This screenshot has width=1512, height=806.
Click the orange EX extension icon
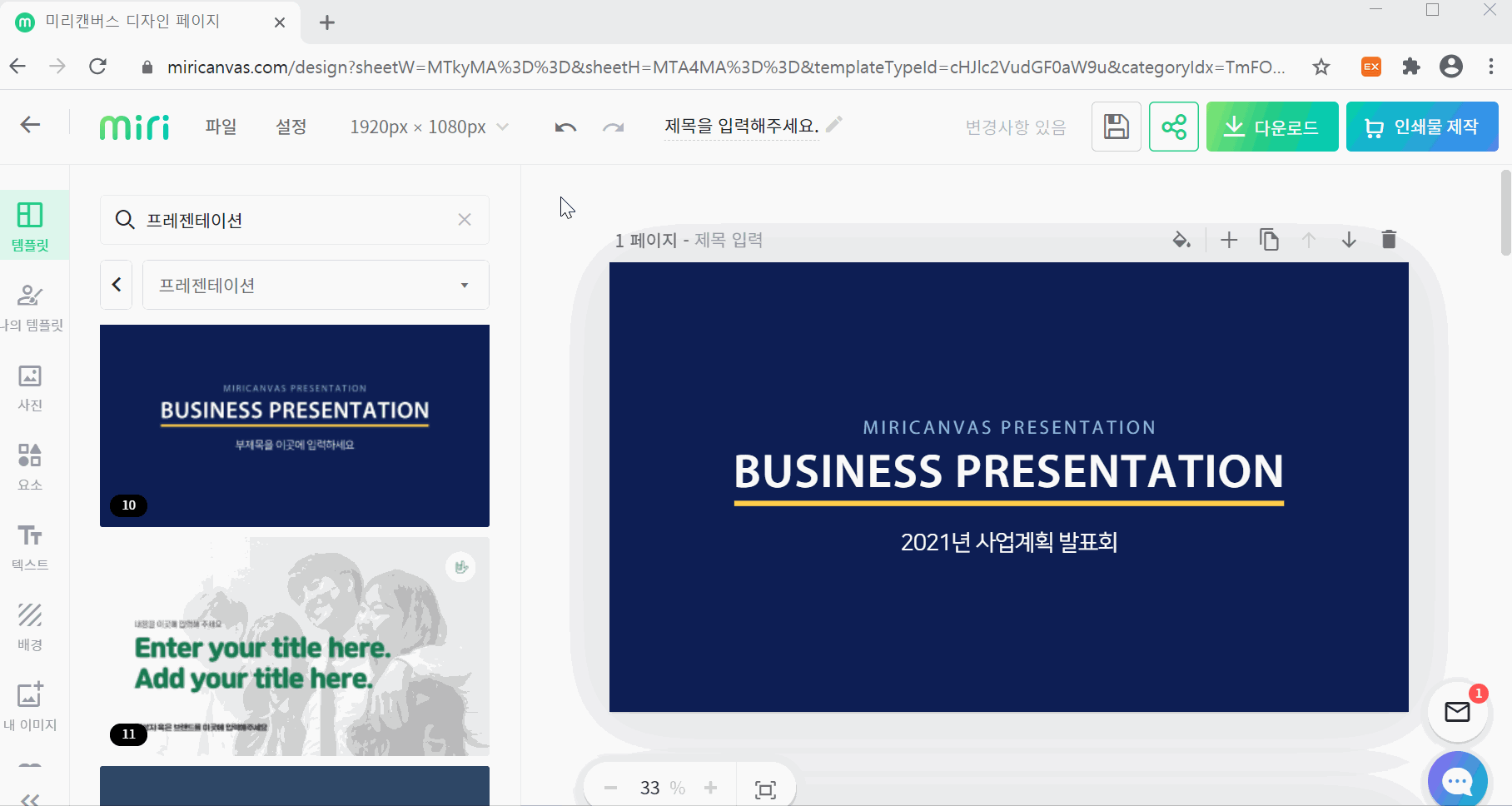(1371, 67)
